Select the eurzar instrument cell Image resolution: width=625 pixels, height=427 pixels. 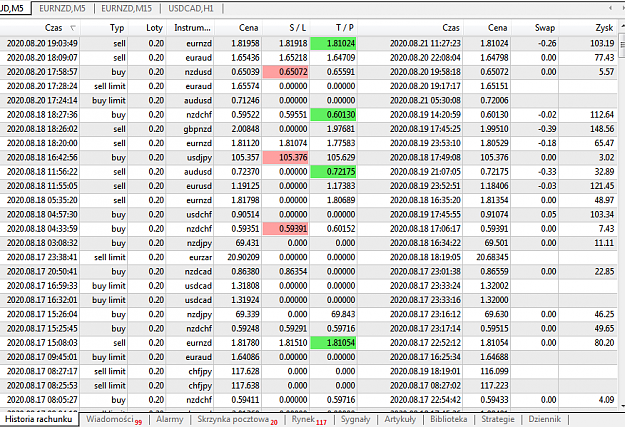(x=200, y=258)
